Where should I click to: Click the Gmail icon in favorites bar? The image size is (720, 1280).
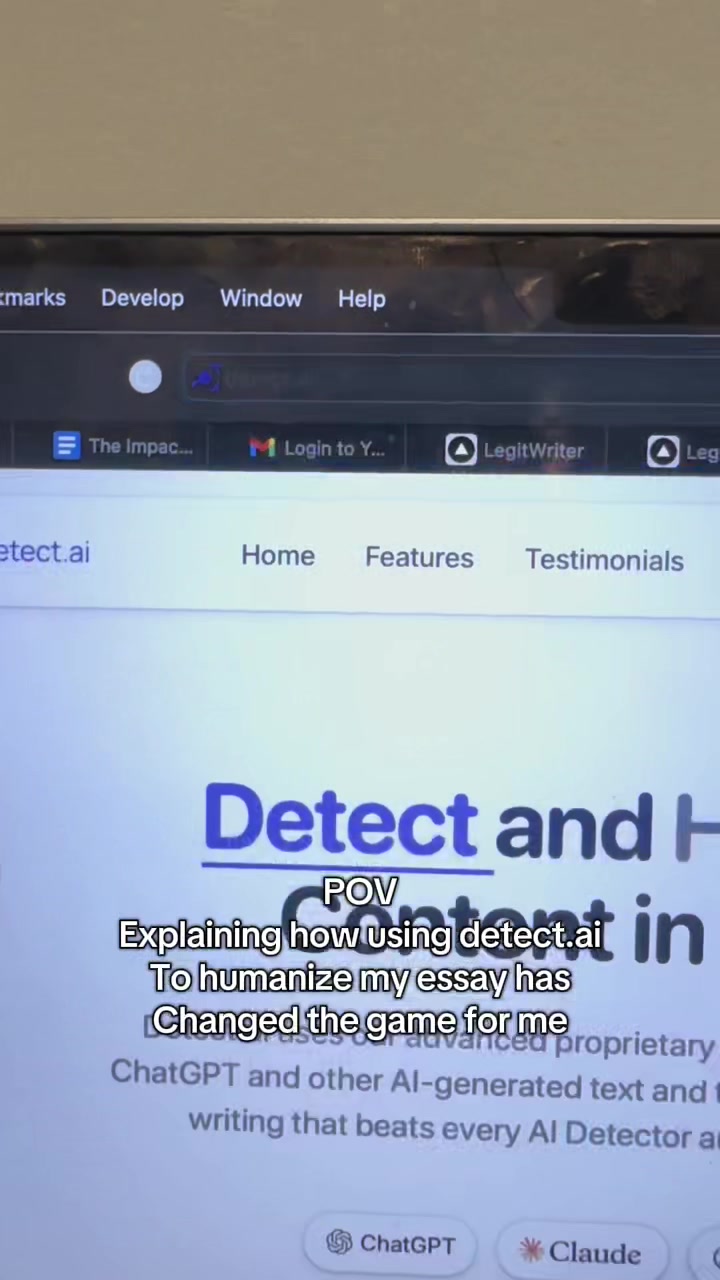tap(262, 448)
